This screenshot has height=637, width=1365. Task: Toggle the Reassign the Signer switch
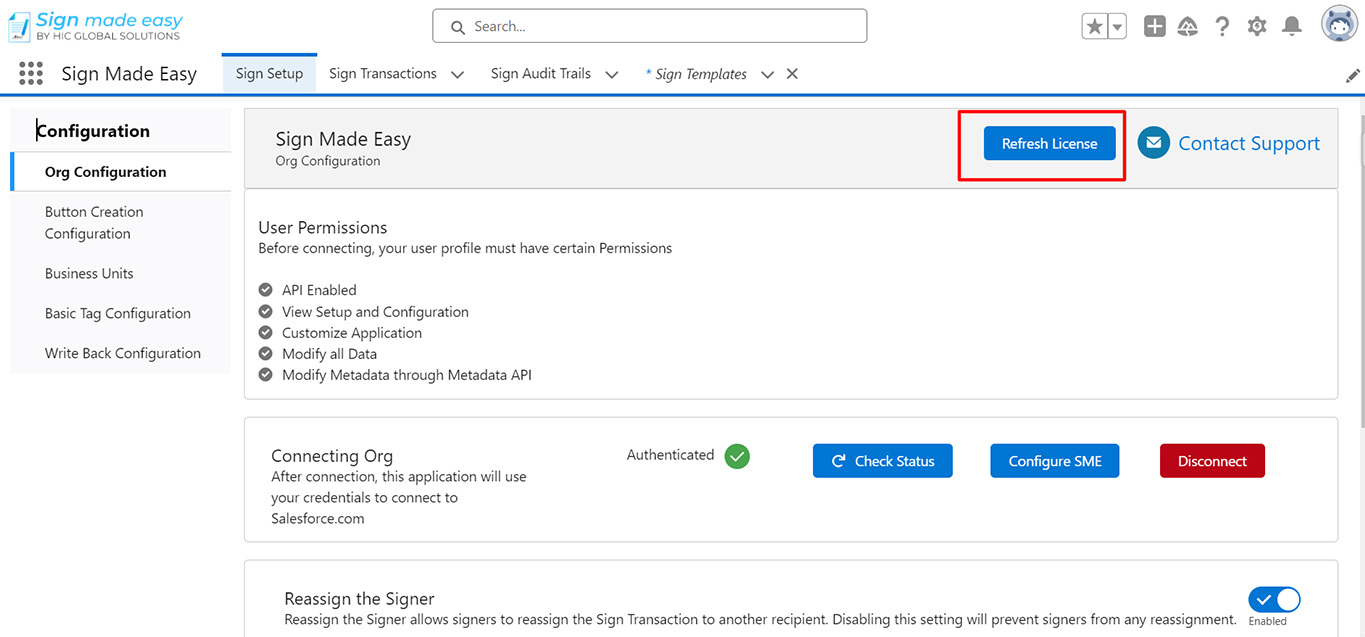coord(1274,599)
